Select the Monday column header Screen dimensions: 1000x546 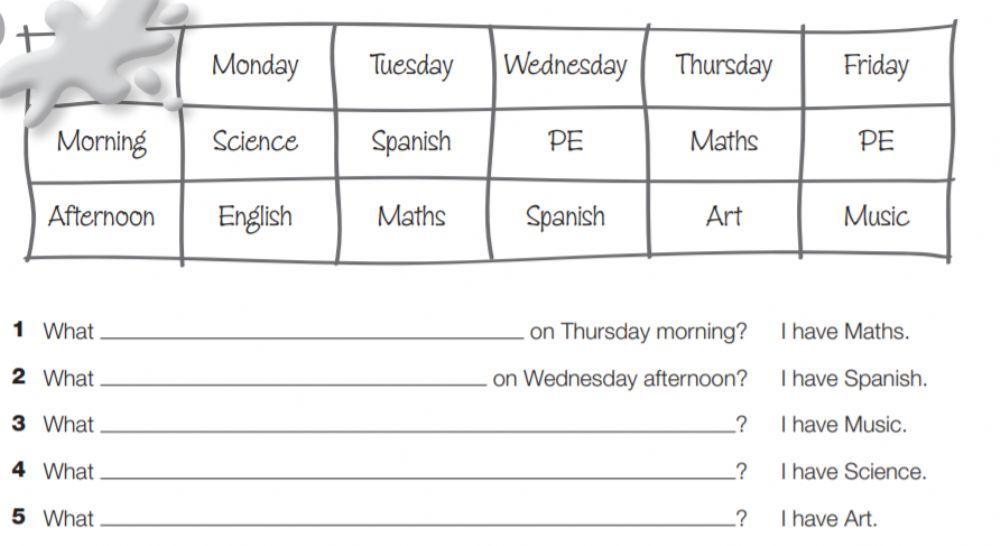point(255,66)
